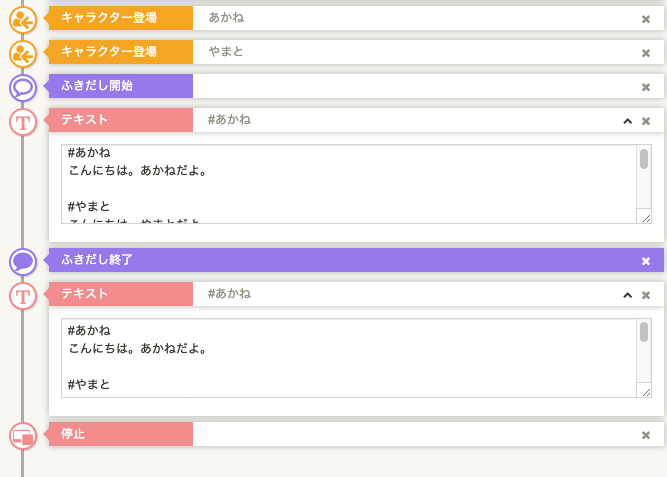Click the あかね キャラクター登場 orange label
The height and width of the screenshot is (477, 667).
[120, 18]
